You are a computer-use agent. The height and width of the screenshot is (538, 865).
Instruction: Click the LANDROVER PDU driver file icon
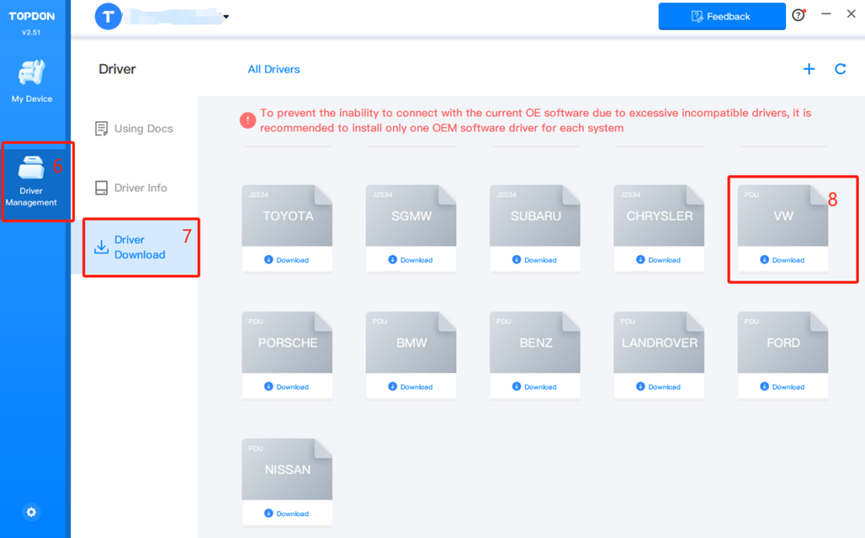(659, 342)
